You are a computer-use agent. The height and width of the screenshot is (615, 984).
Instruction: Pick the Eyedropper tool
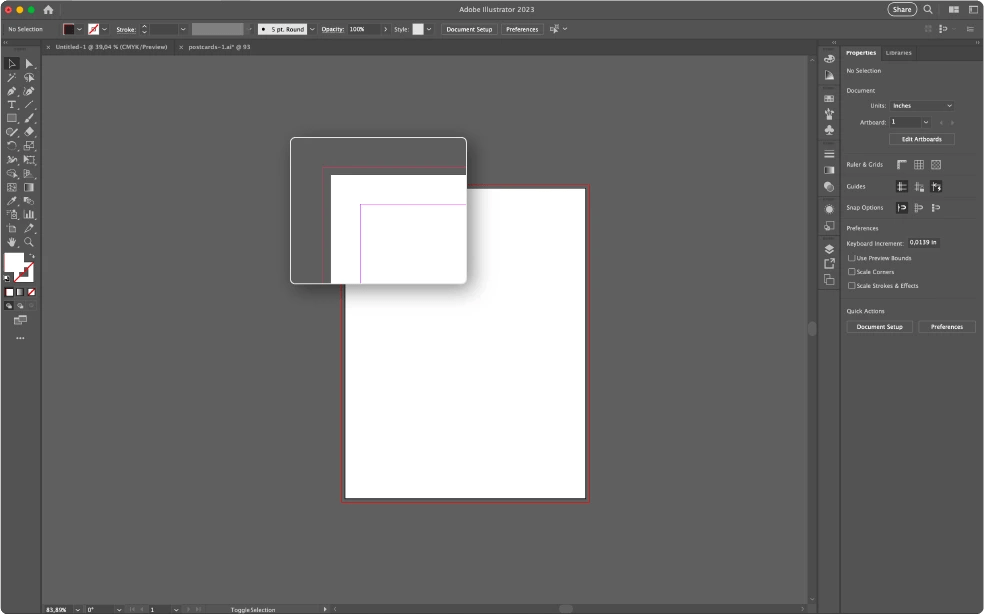(x=12, y=200)
